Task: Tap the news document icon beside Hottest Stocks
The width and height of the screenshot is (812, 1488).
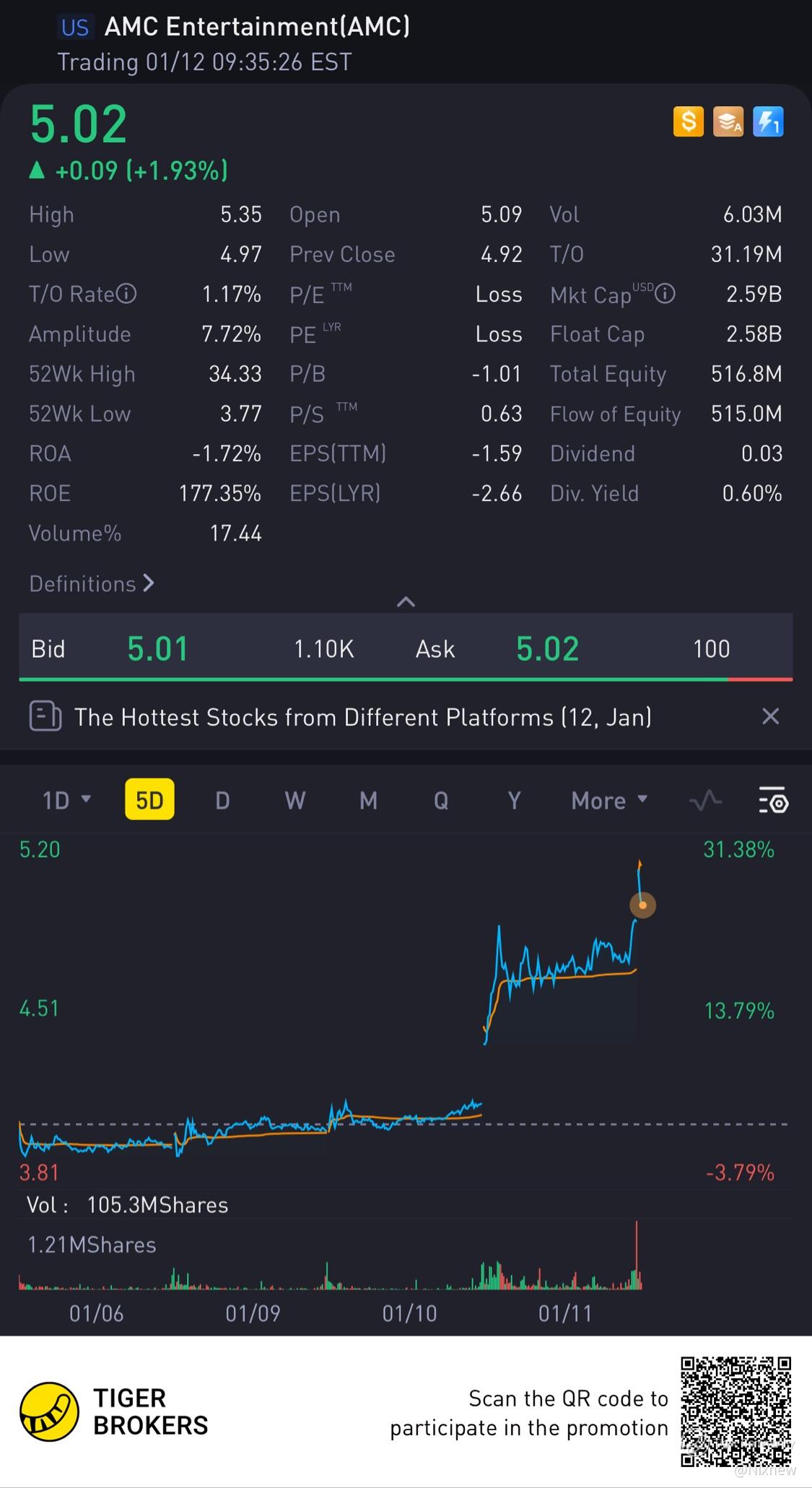Action: tap(45, 716)
